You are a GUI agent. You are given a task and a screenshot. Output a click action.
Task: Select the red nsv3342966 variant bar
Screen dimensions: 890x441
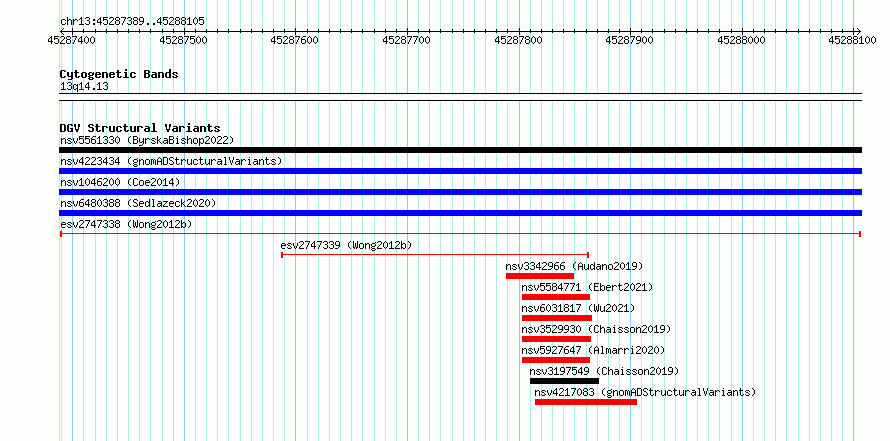(x=540, y=276)
